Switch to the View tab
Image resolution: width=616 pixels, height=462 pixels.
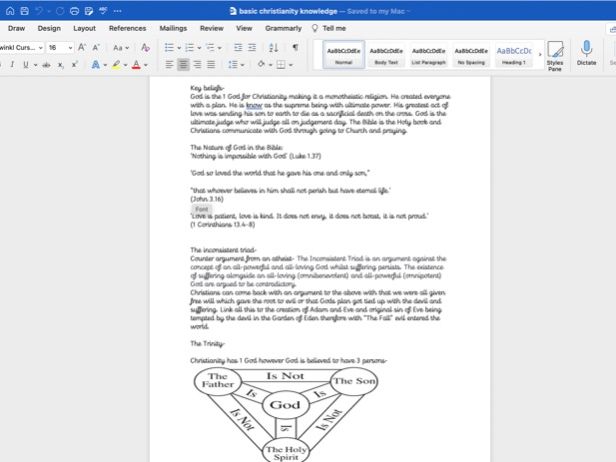coord(244,28)
